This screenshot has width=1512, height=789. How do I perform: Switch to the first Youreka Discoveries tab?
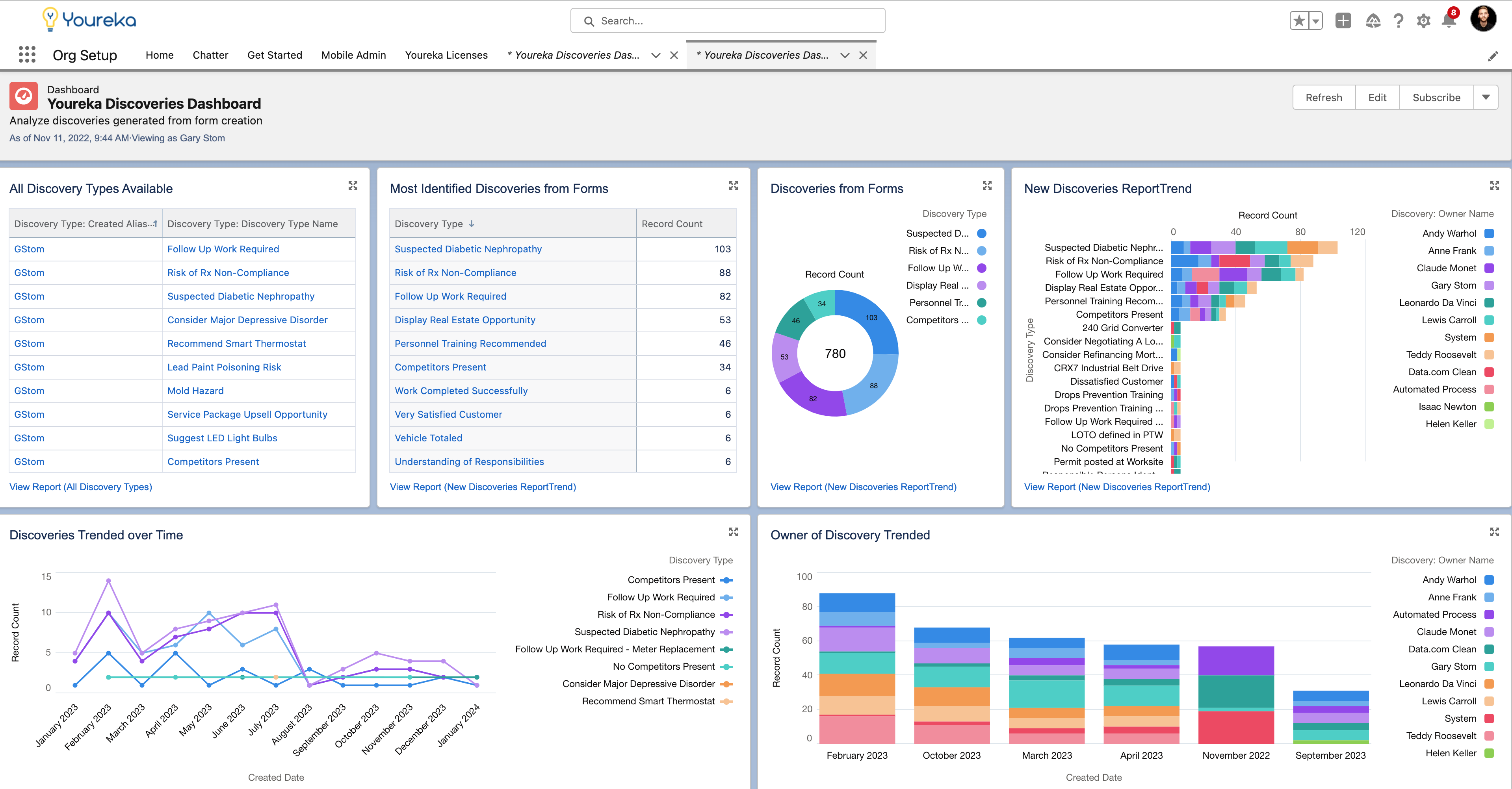[574, 55]
